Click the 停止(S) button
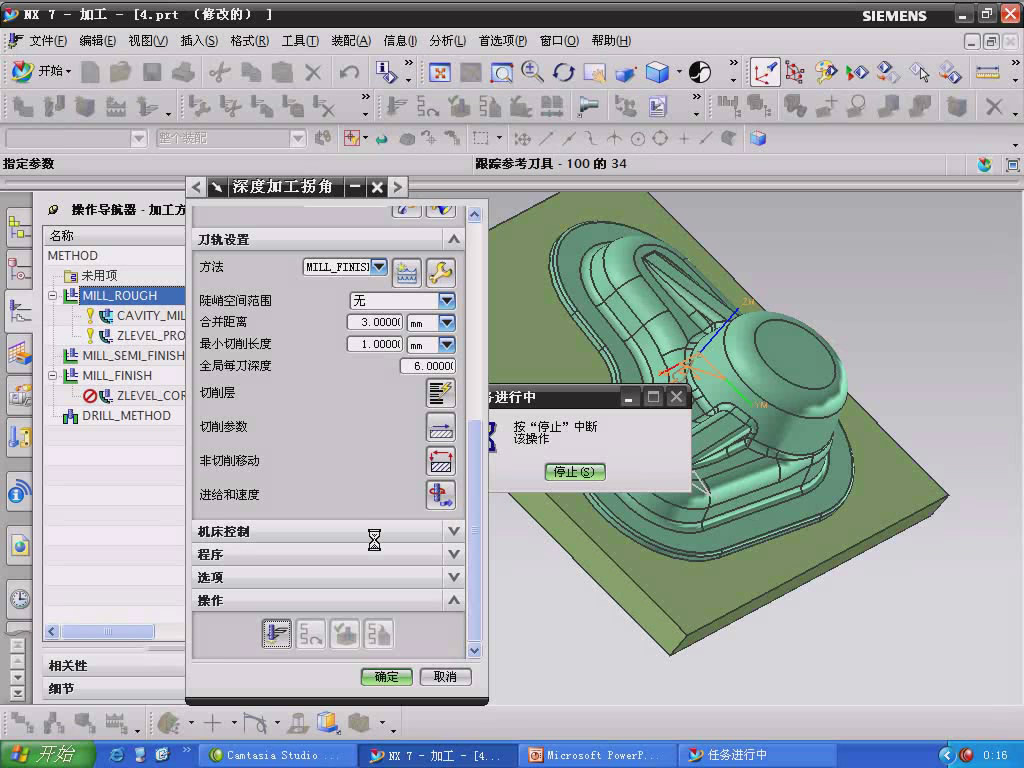Screen dimensions: 1024x768 point(575,472)
